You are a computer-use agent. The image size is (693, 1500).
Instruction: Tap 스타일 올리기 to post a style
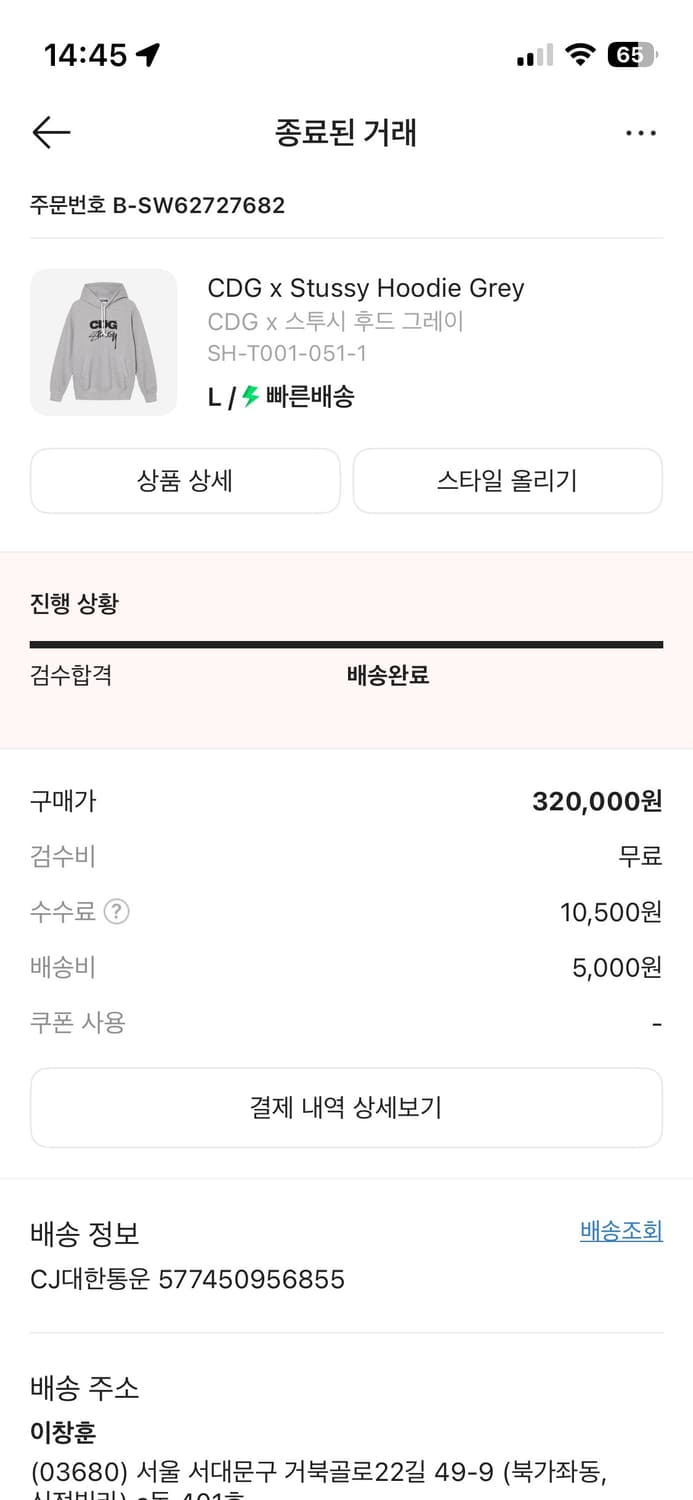coord(507,481)
